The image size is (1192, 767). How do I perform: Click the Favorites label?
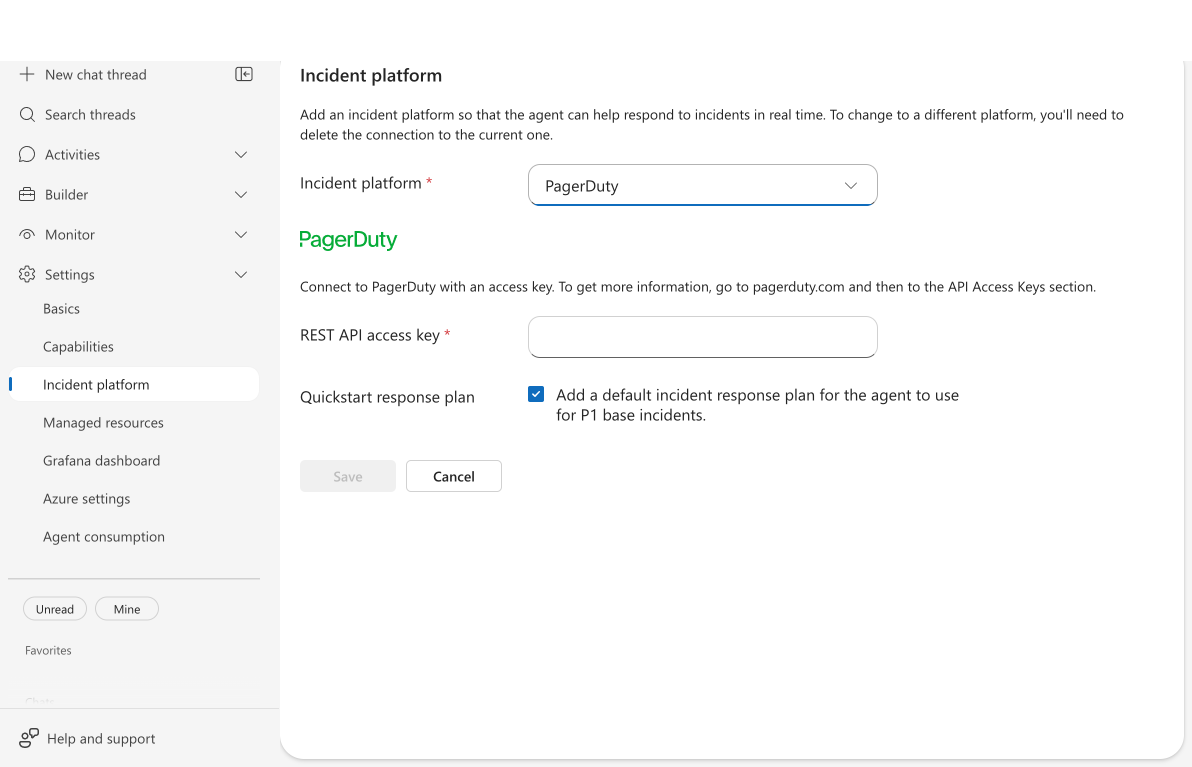pyautogui.click(x=48, y=651)
